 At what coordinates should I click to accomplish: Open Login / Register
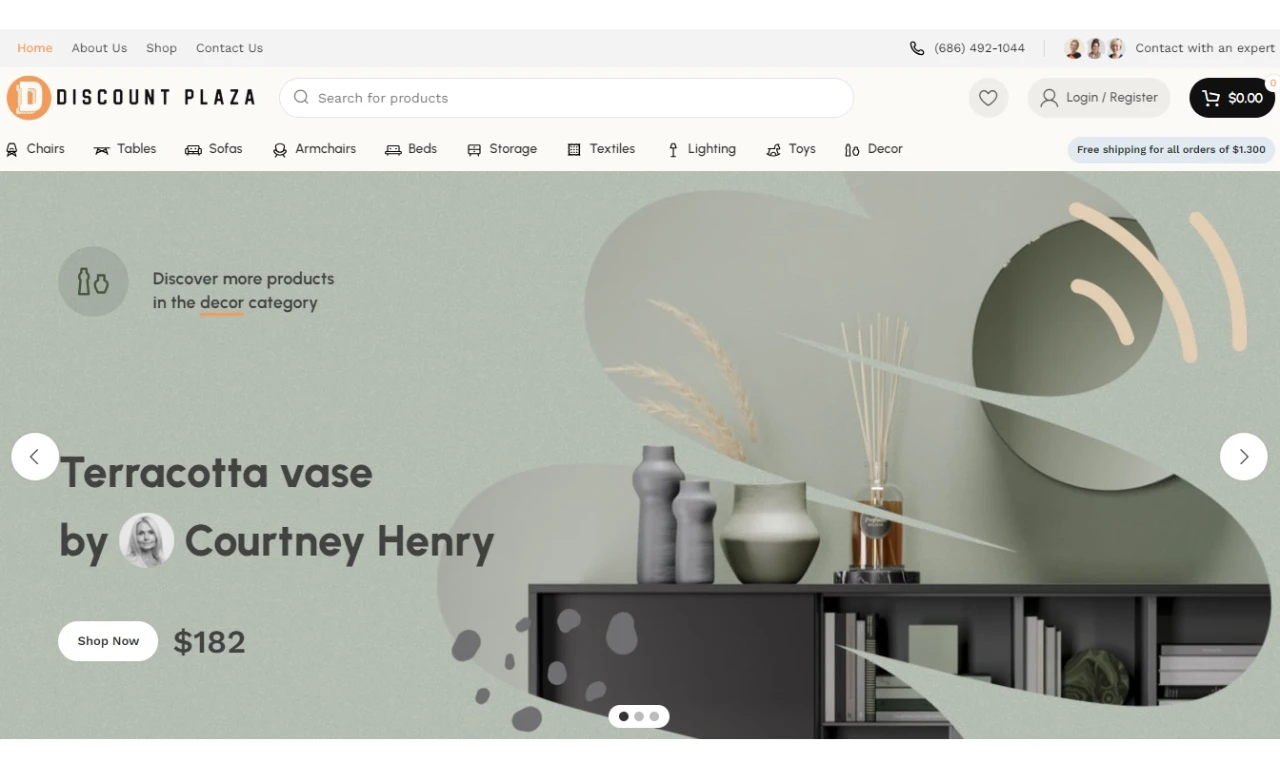[1098, 98]
